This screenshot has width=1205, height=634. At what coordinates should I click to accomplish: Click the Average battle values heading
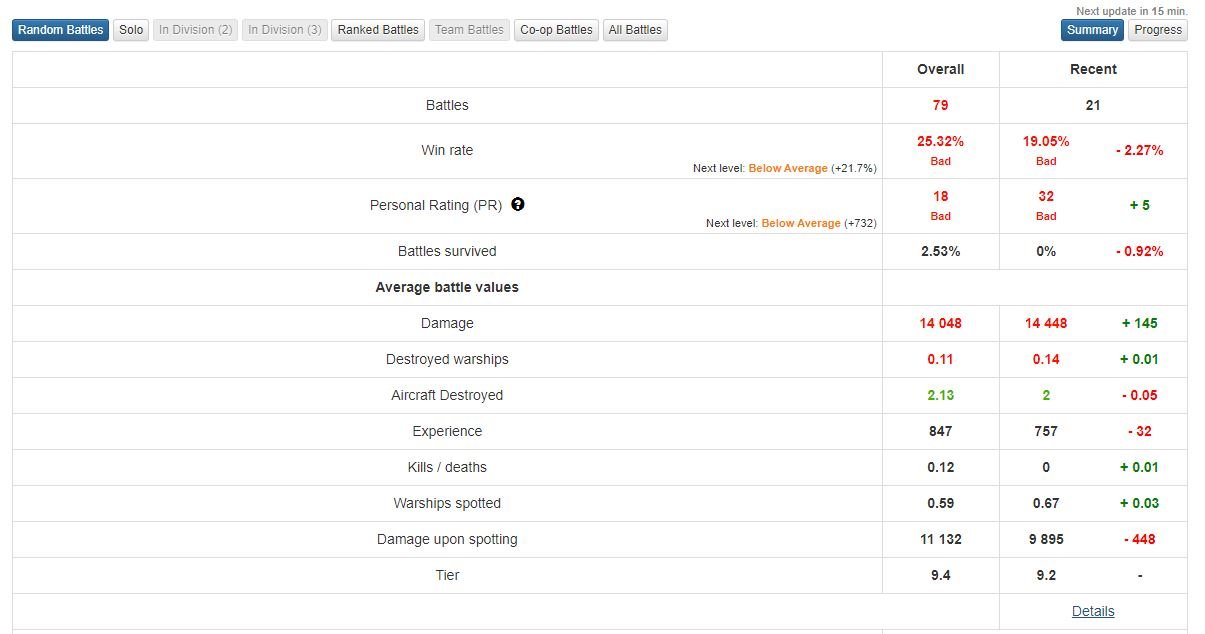click(x=447, y=287)
